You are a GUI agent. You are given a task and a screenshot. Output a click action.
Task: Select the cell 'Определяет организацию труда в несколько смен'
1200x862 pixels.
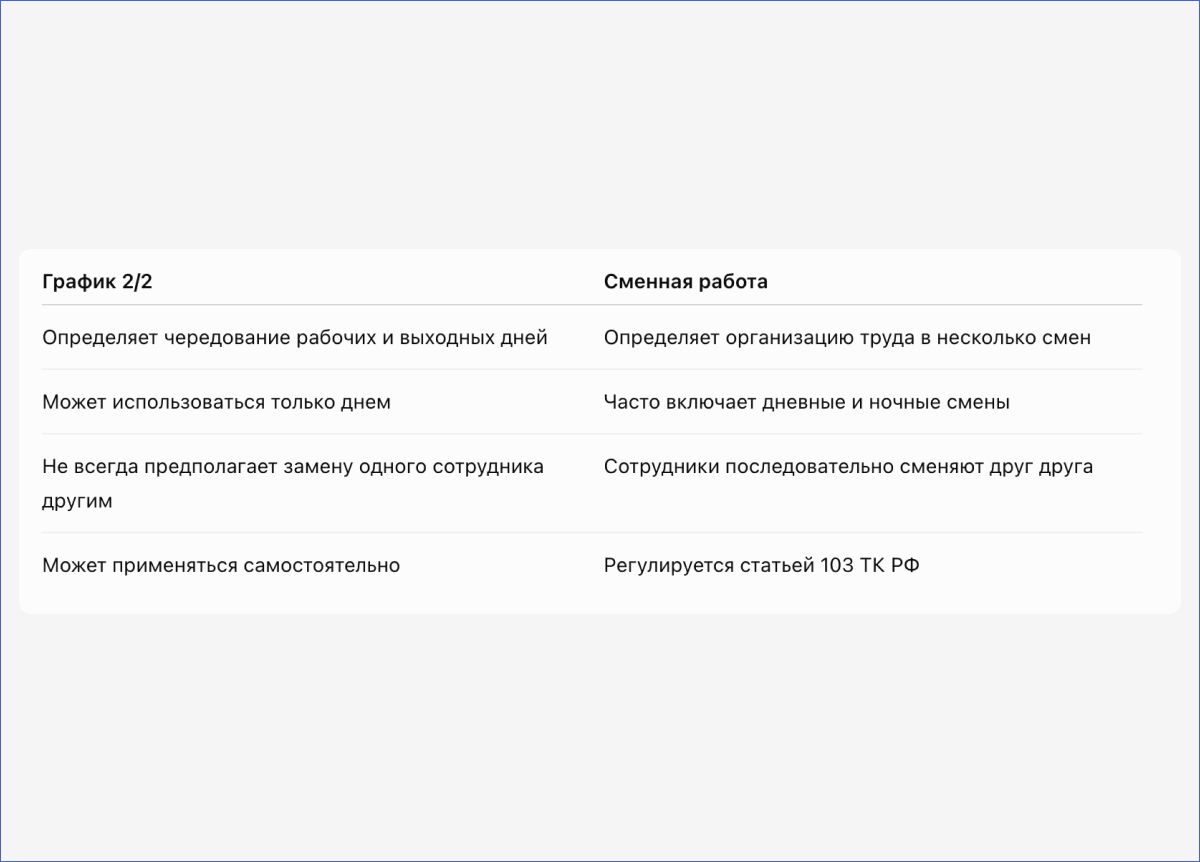847,338
